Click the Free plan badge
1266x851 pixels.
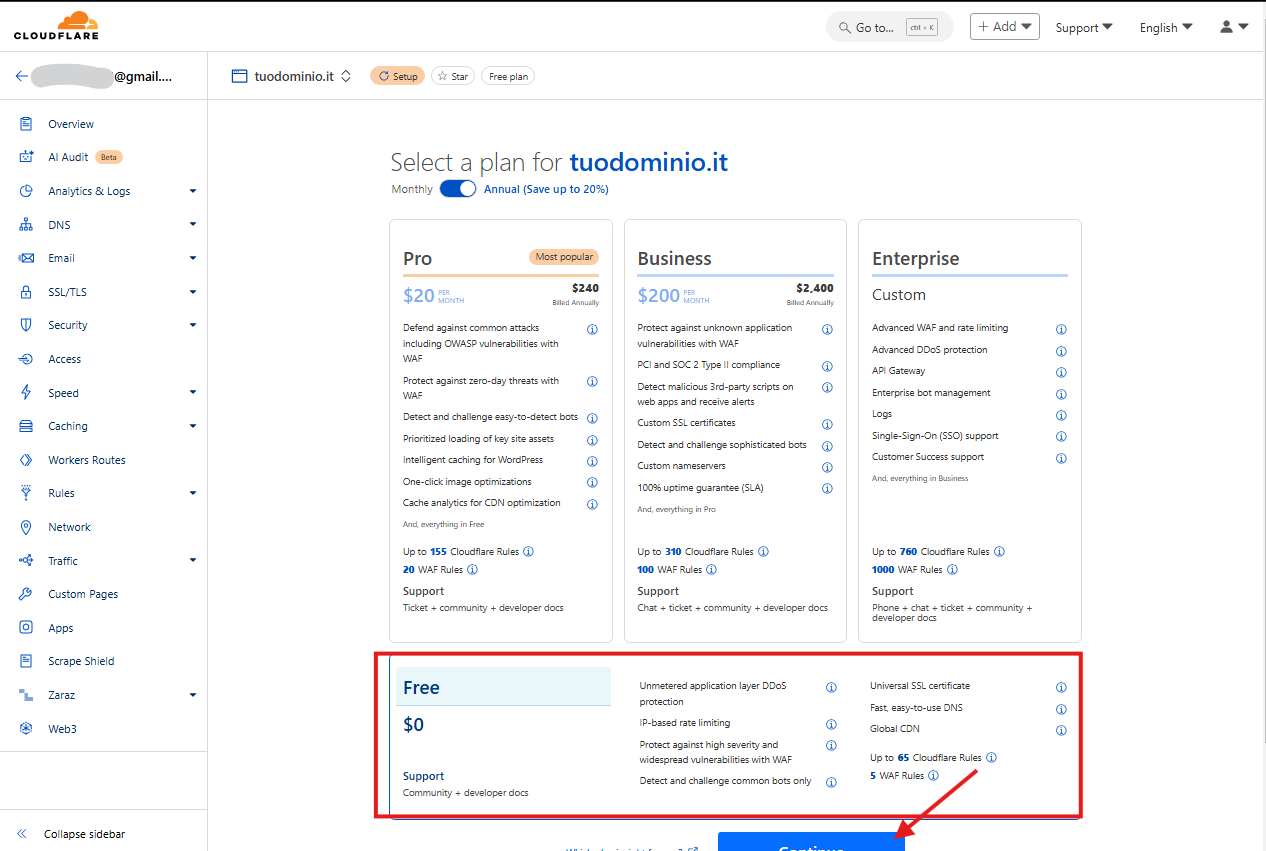coord(508,76)
